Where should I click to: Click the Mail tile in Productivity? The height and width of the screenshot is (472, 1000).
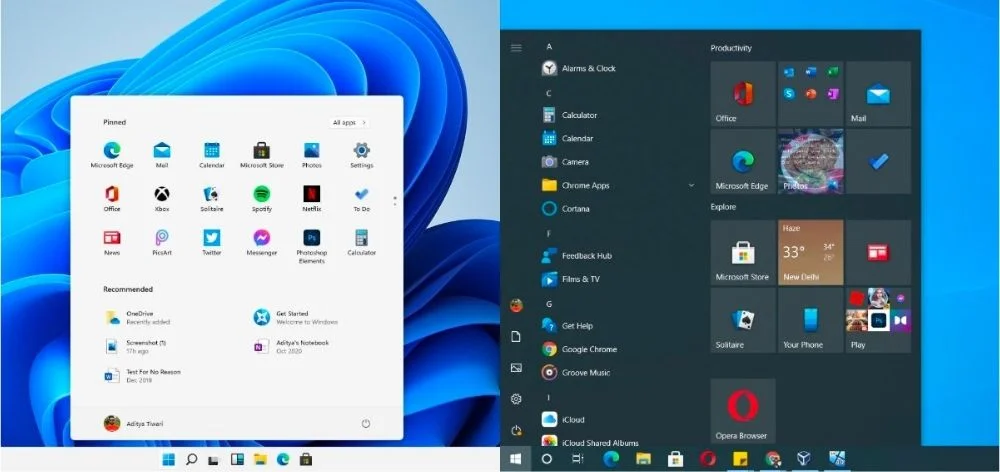[x=878, y=94]
